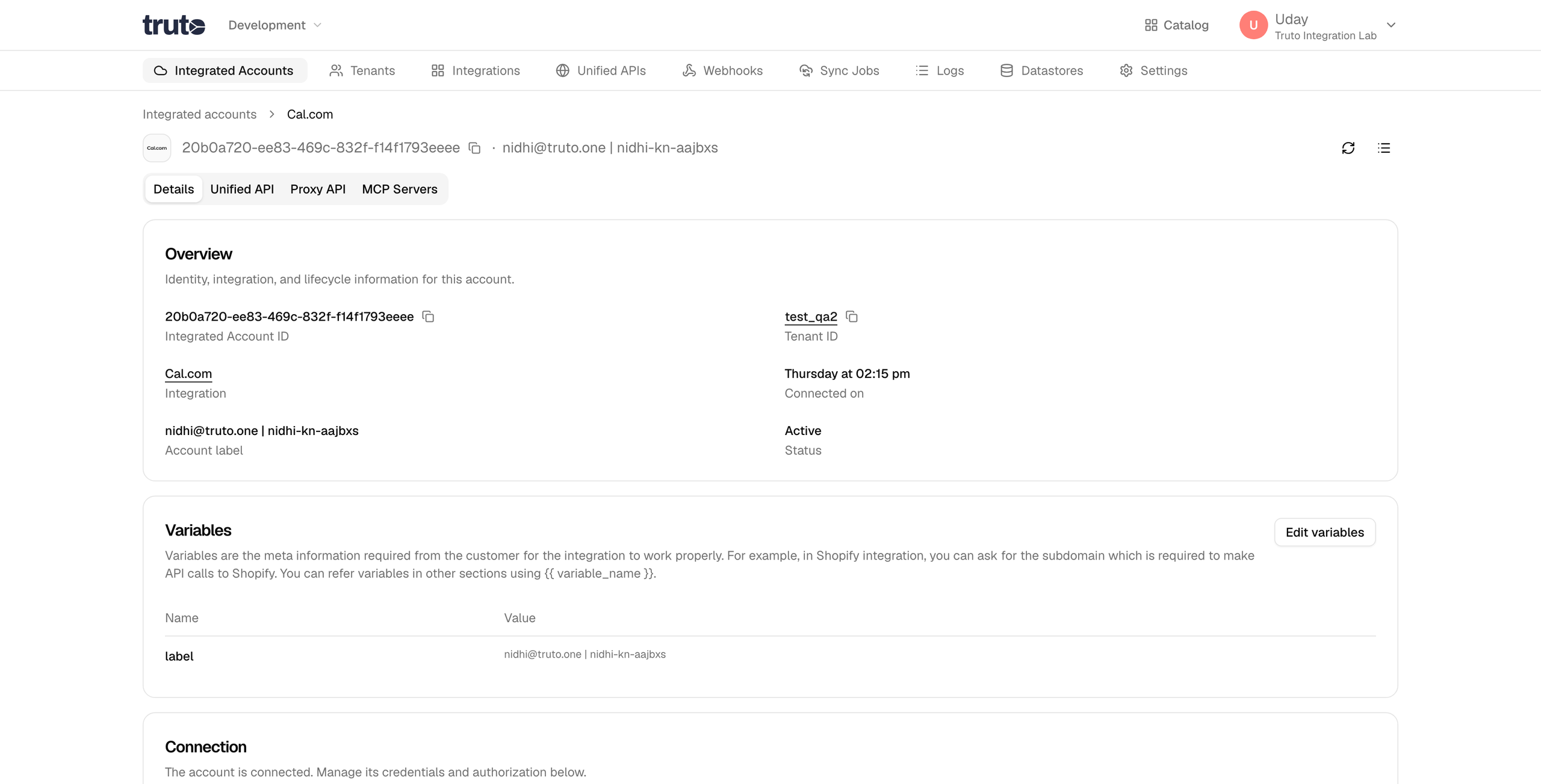Copy the account ID in the header
The width and height of the screenshot is (1541, 784).
pos(474,148)
